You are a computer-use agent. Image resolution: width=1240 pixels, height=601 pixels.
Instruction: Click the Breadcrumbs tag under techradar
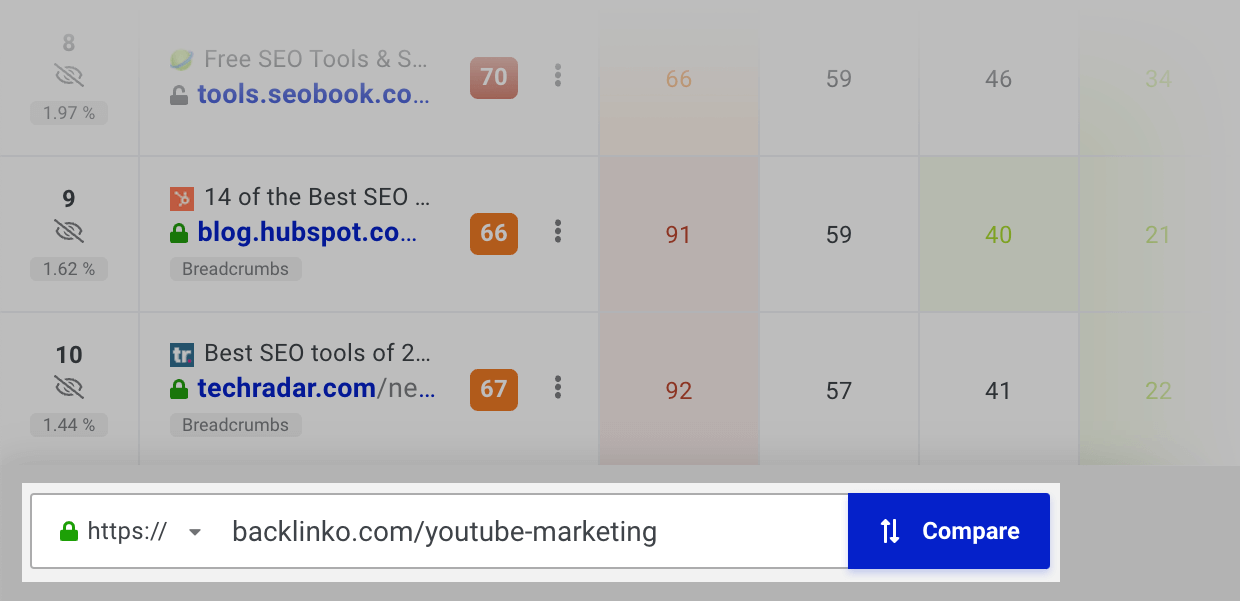pos(236,425)
